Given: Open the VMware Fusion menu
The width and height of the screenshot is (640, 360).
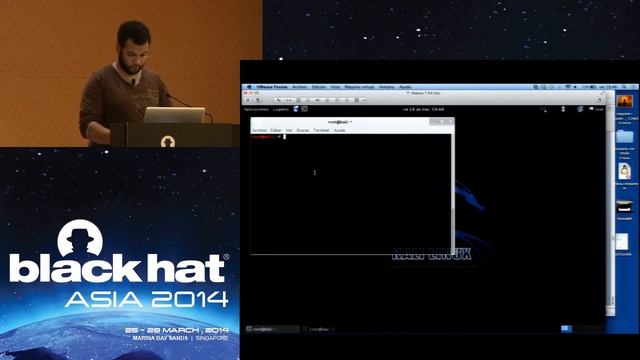Looking at the screenshot, I should 272,87.
